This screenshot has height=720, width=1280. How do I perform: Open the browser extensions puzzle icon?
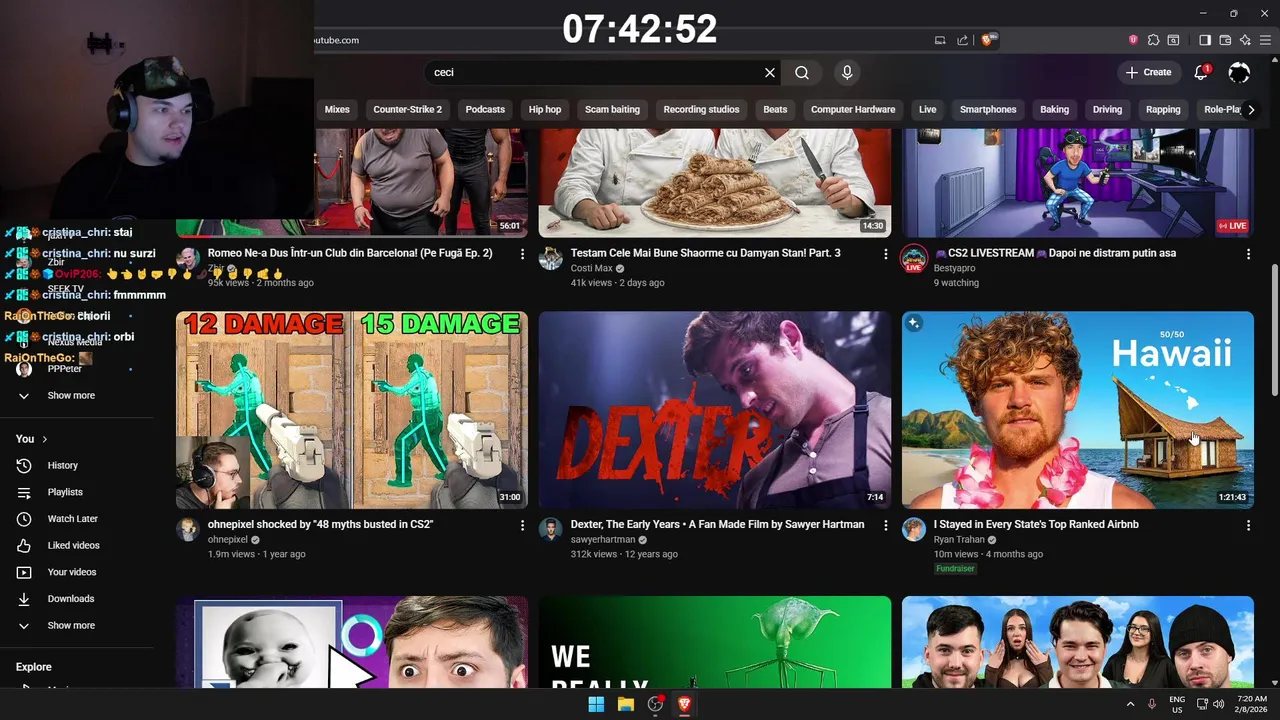coord(1153,40)
